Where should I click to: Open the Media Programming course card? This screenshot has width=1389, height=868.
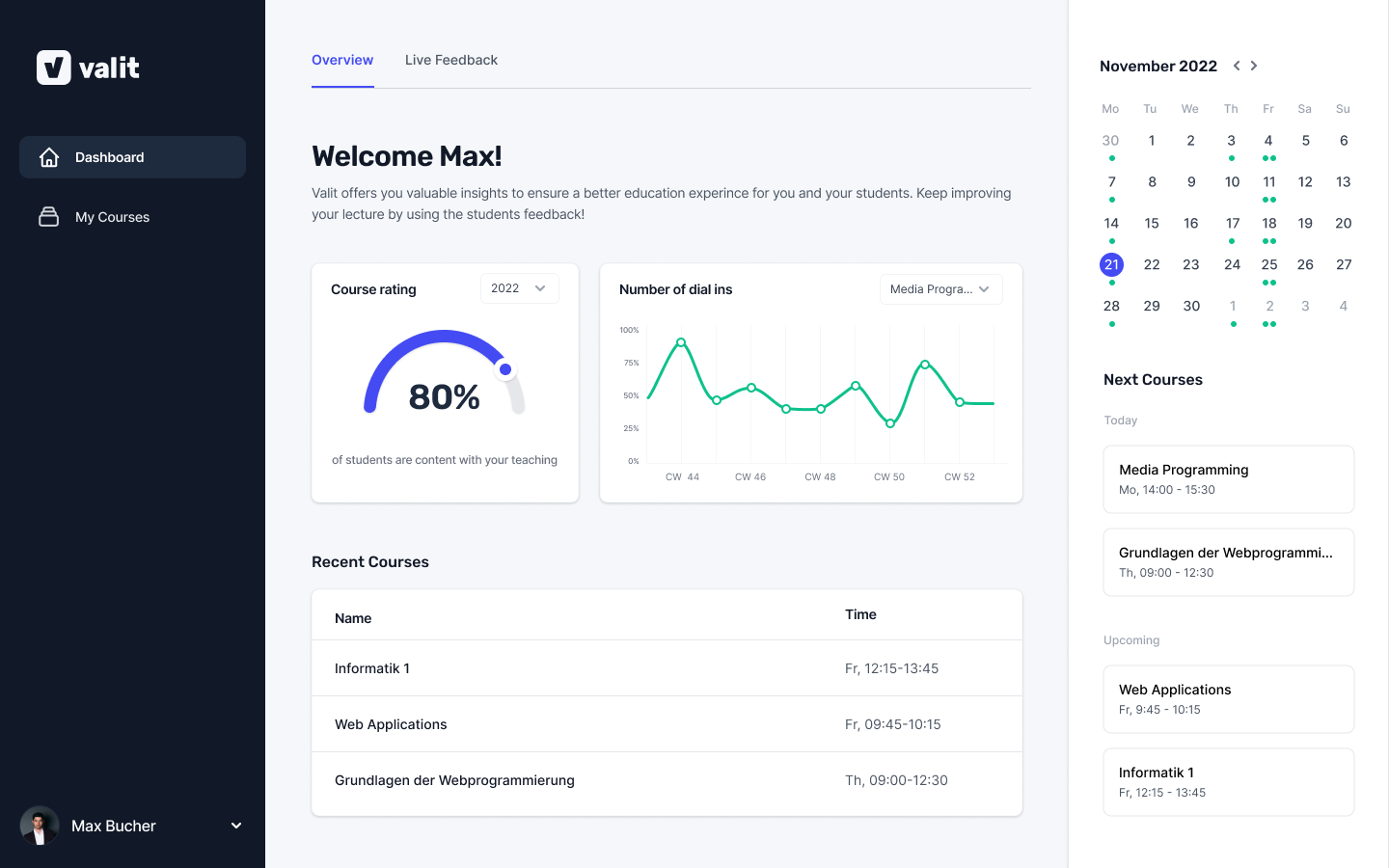(1229, 479)
